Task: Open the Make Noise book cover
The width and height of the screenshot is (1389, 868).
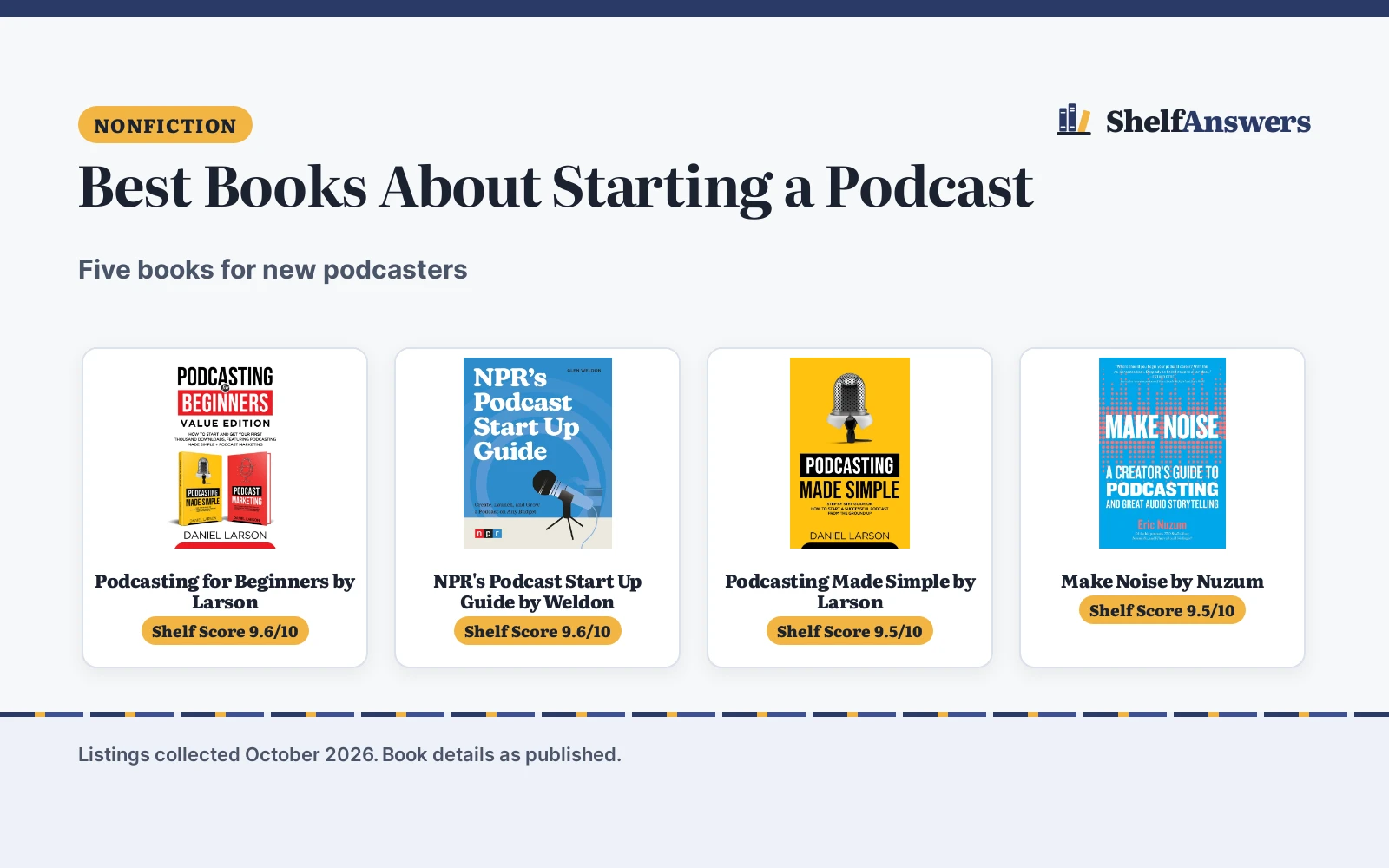Action: tap(1162, 453)
